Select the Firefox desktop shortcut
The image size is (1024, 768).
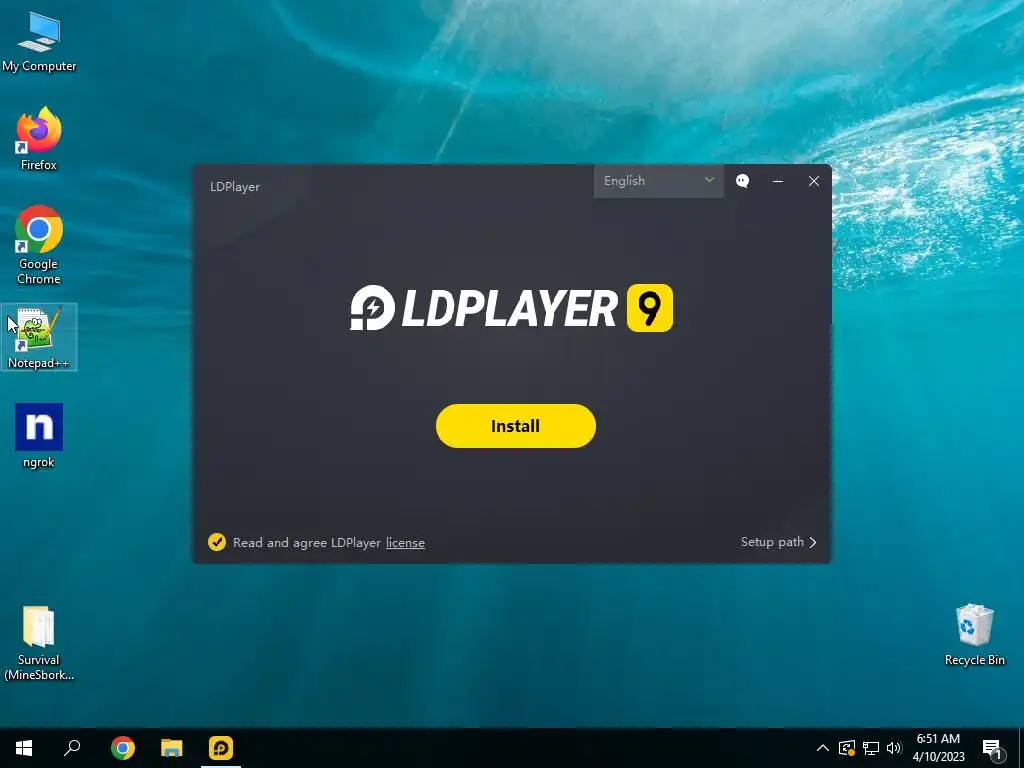coord(39,140)
